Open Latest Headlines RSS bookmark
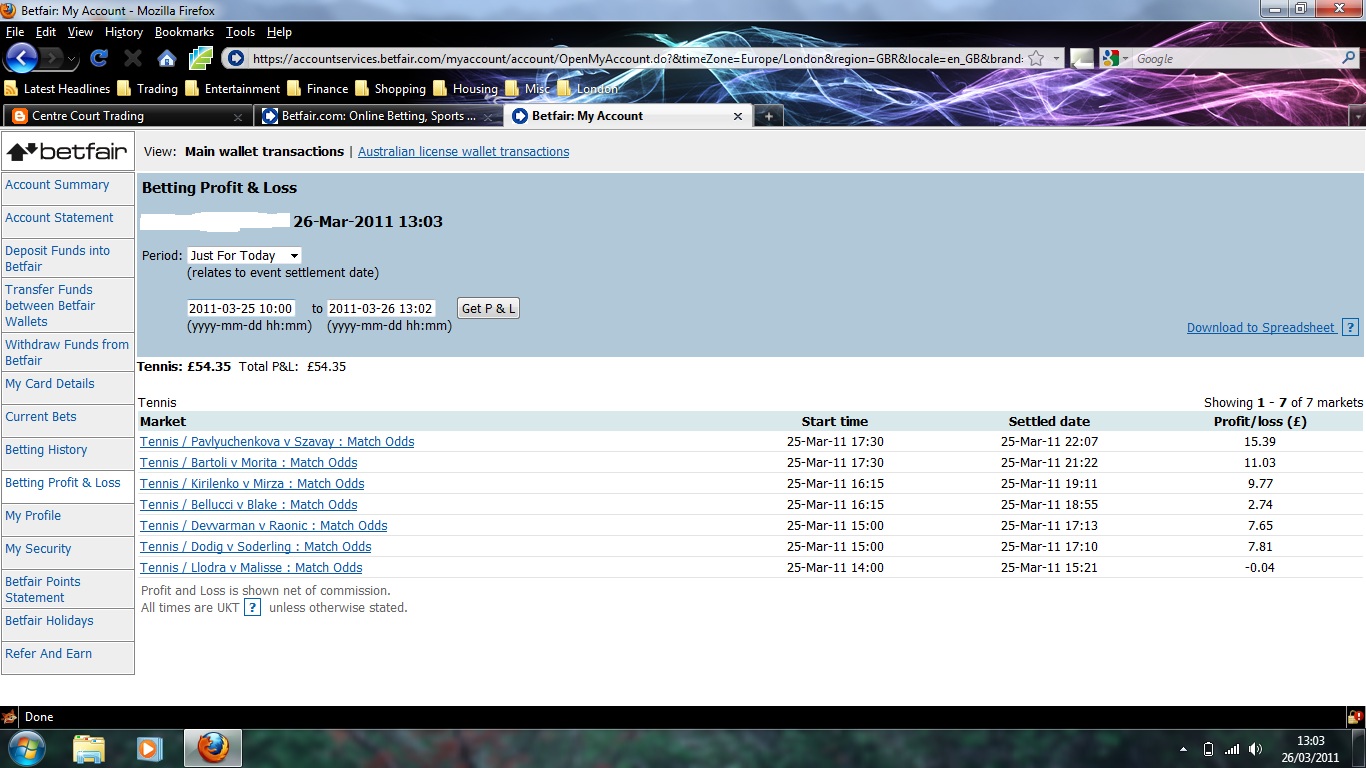 [x=57, y=88]
